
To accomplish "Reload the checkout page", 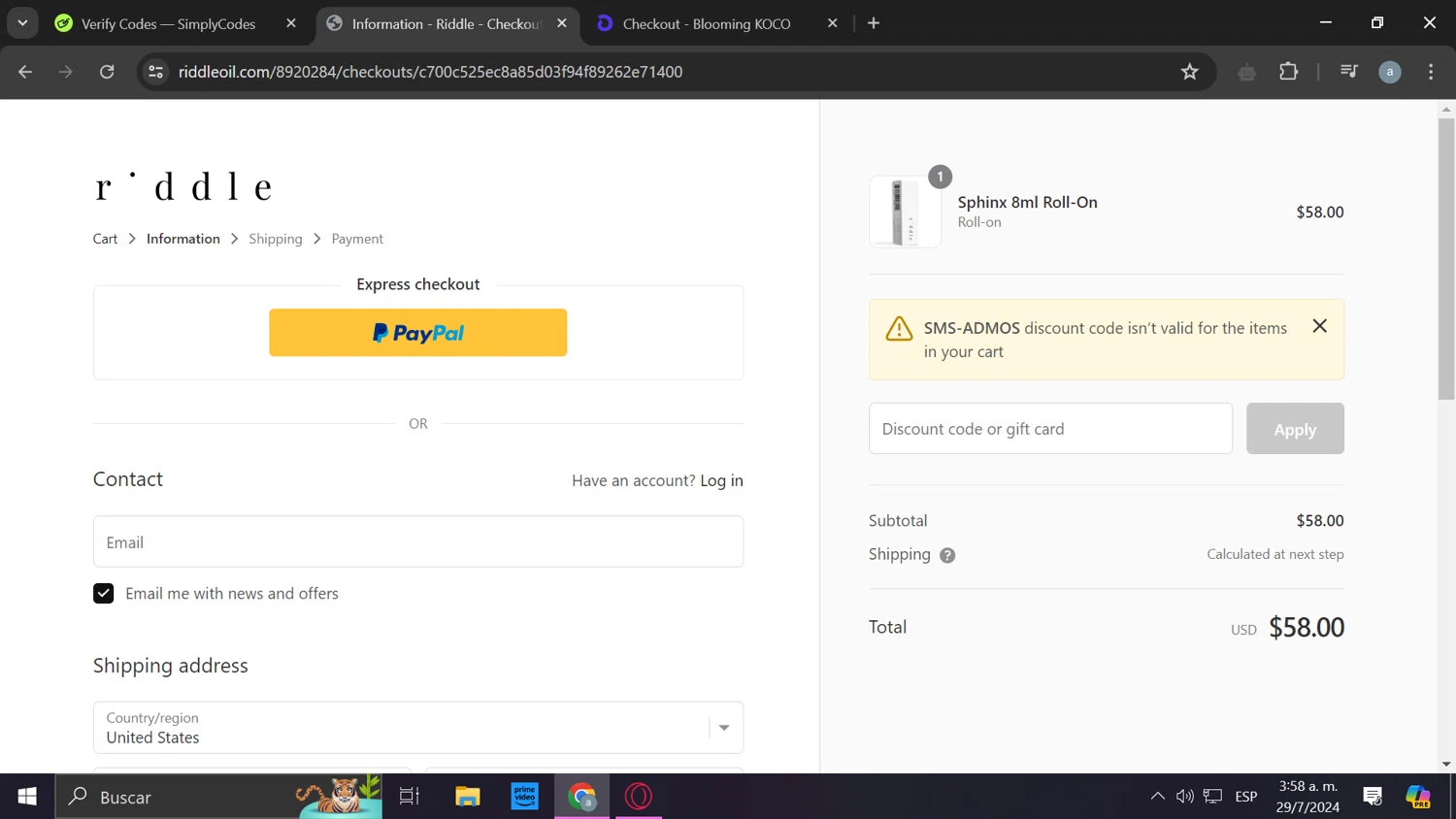I will pyautogui.click(x=107, y=72).
